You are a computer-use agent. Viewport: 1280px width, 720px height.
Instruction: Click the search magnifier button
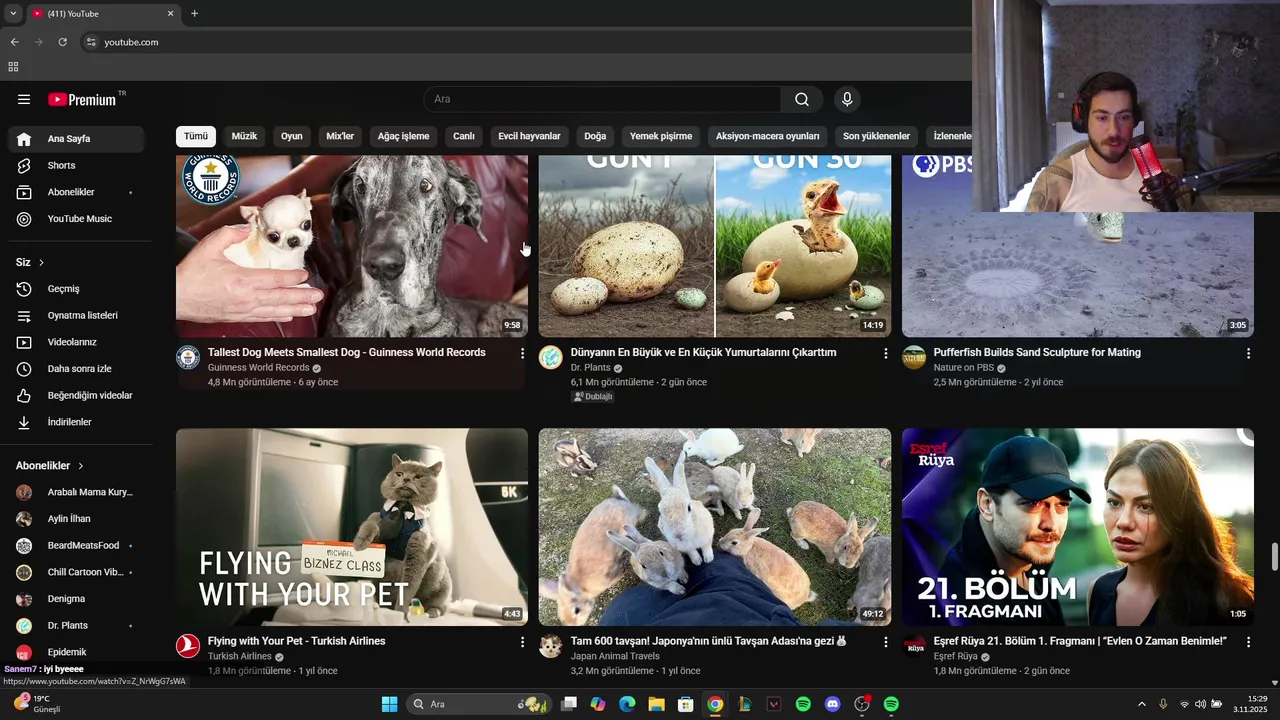[x=802, y=99]
